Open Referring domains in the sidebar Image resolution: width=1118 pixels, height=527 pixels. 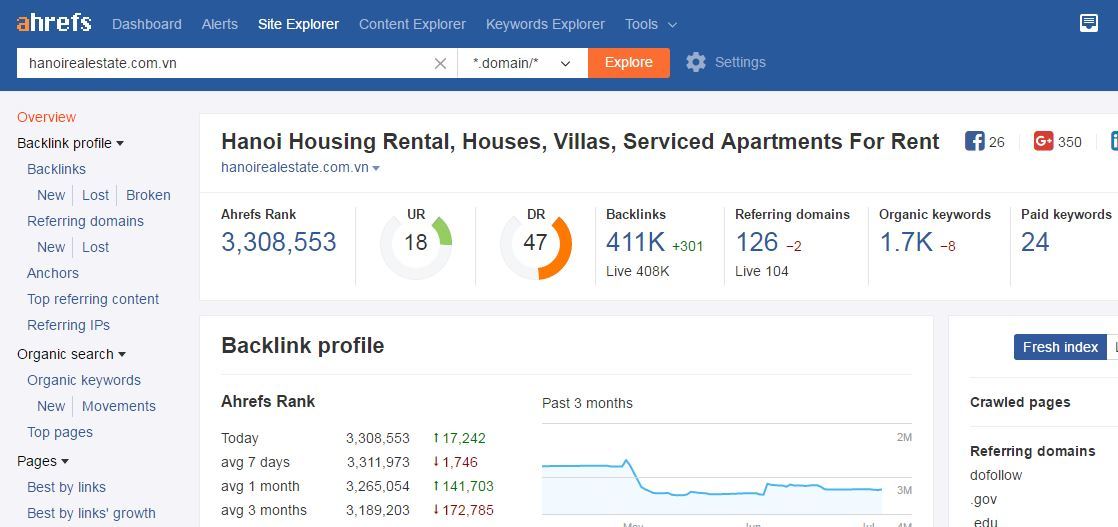click(x=86, y=221)
